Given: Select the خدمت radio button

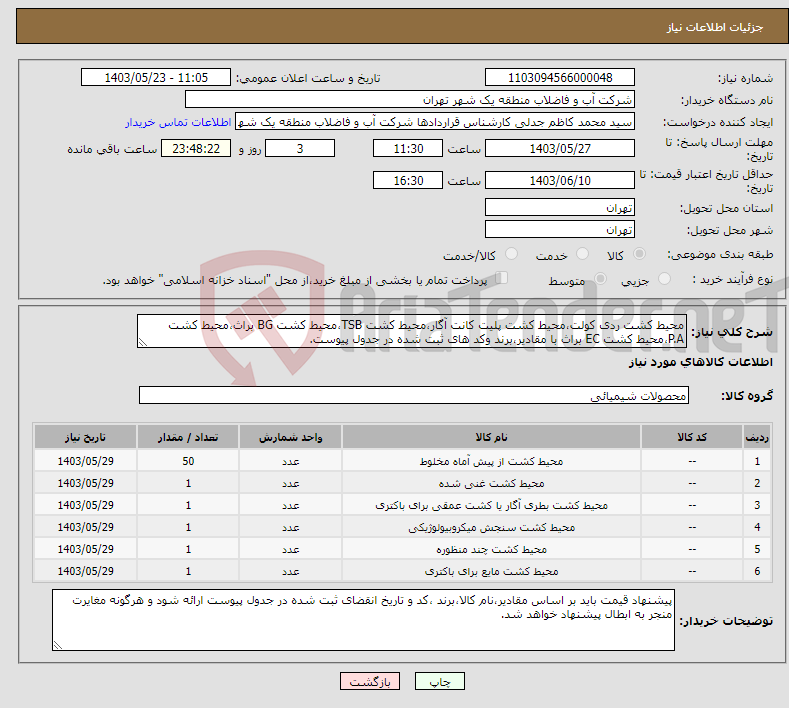Looking at the screenshot, I should coord(582,254).
